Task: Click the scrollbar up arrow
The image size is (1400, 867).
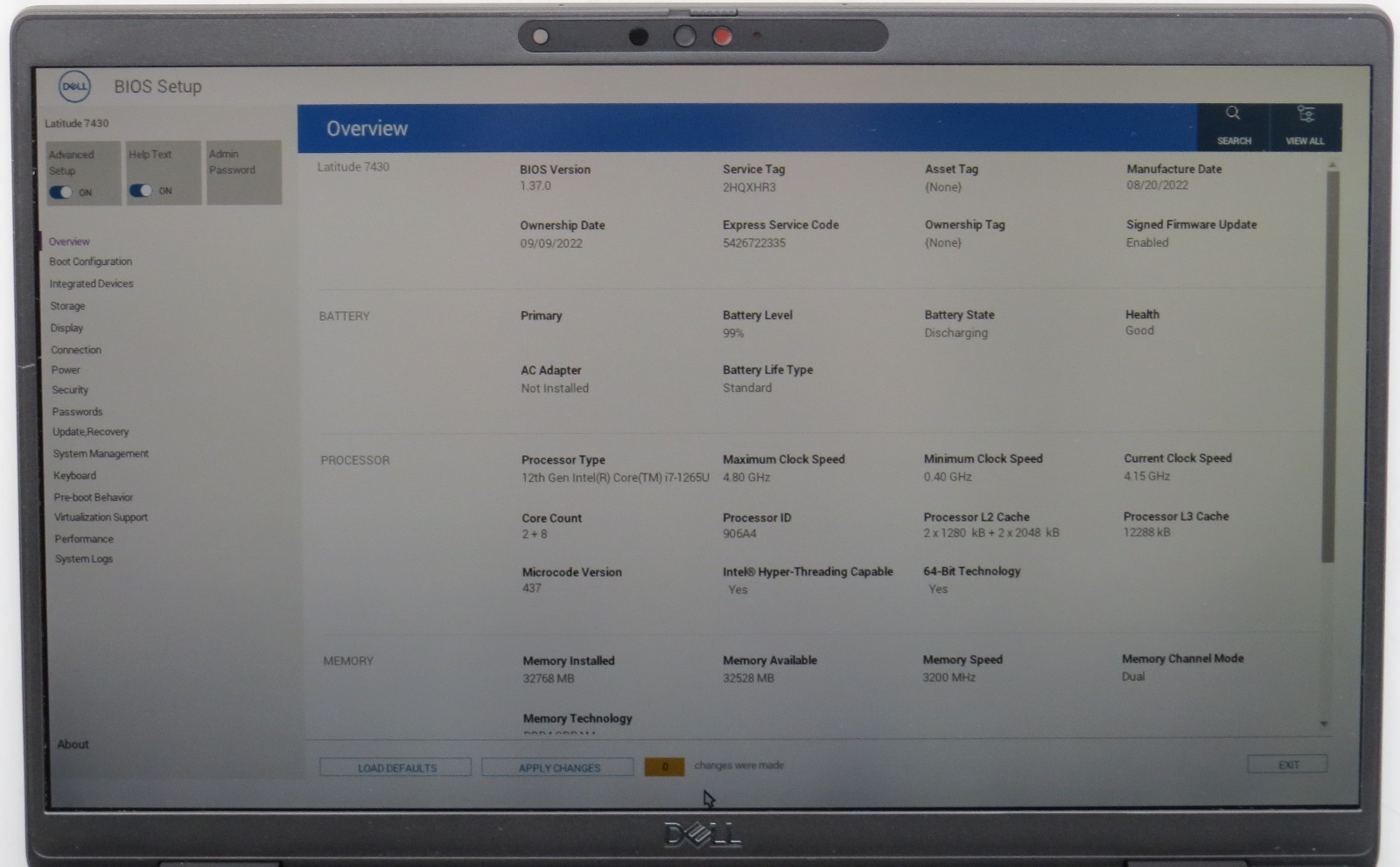Action: coord(1333,164)
